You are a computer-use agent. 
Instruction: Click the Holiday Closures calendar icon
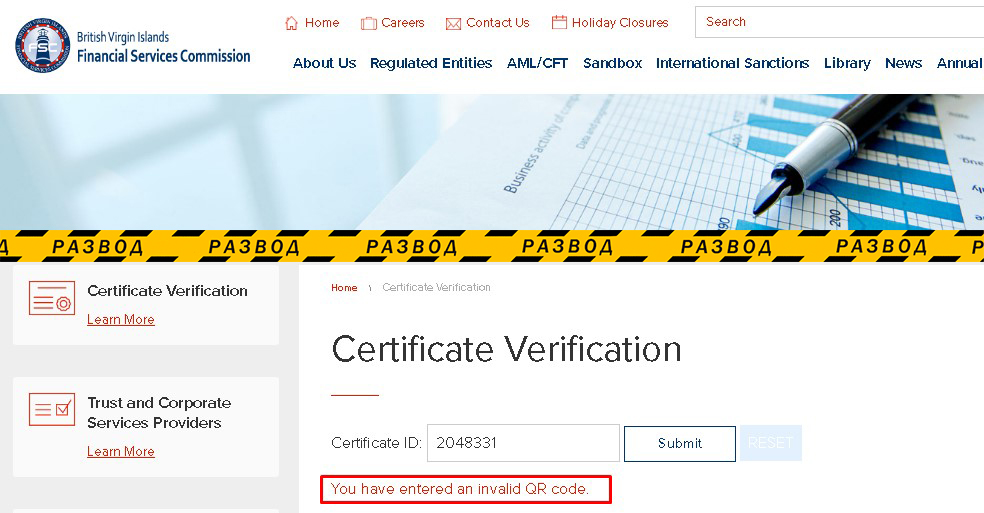pyautogui.click(x=559, y=23)
